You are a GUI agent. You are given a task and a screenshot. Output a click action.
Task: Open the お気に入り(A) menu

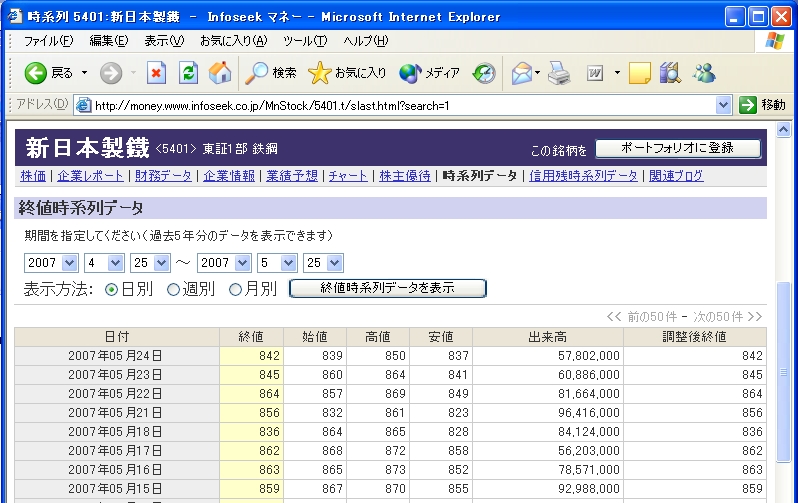[233, 41]
